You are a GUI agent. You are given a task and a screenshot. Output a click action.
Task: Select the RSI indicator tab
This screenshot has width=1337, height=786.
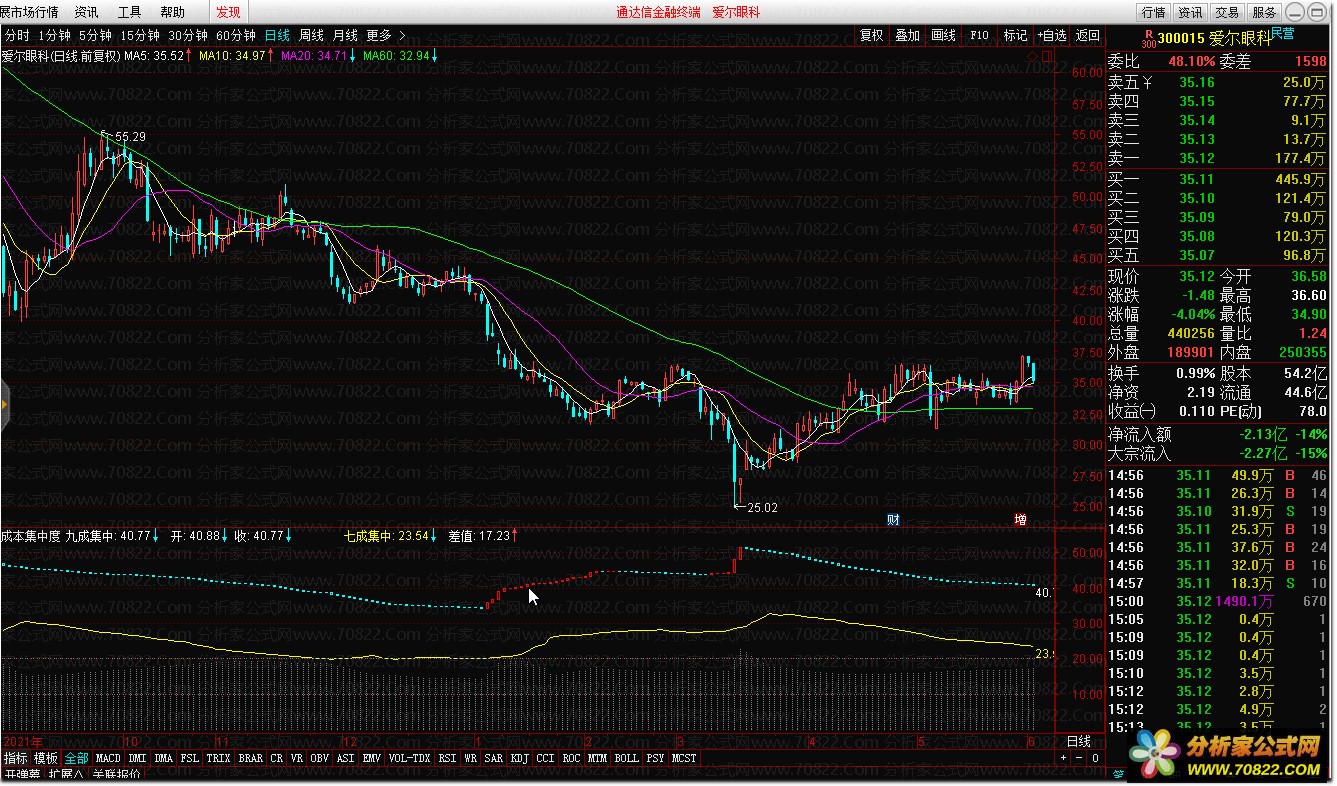(x=447, y=758)
